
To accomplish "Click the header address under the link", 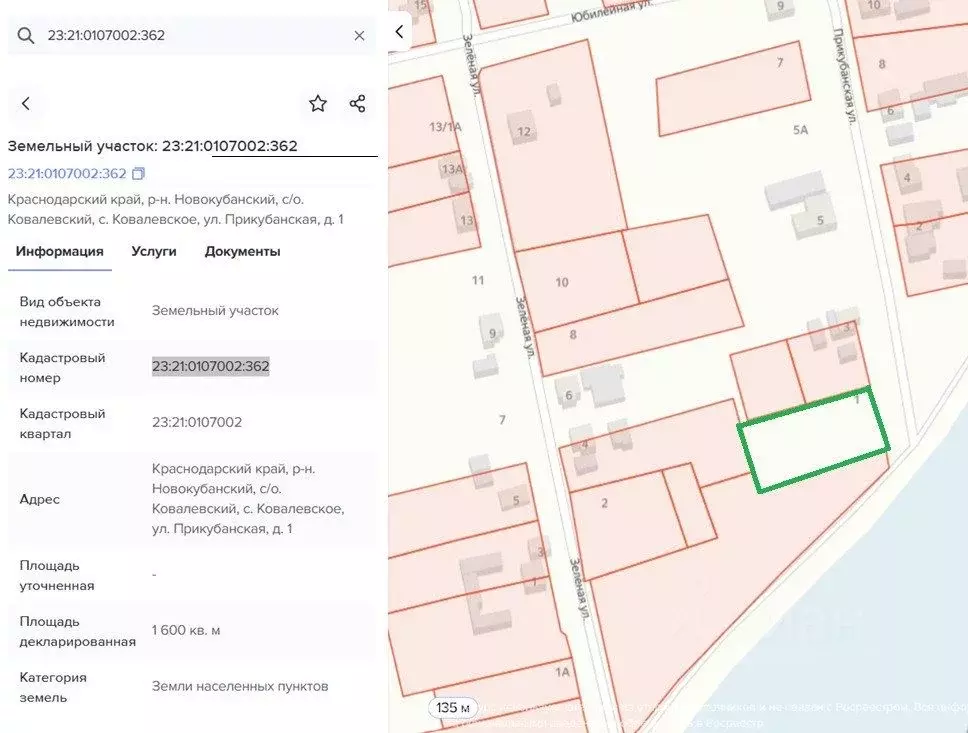I will pyautogui.click(x=175, y=209).
